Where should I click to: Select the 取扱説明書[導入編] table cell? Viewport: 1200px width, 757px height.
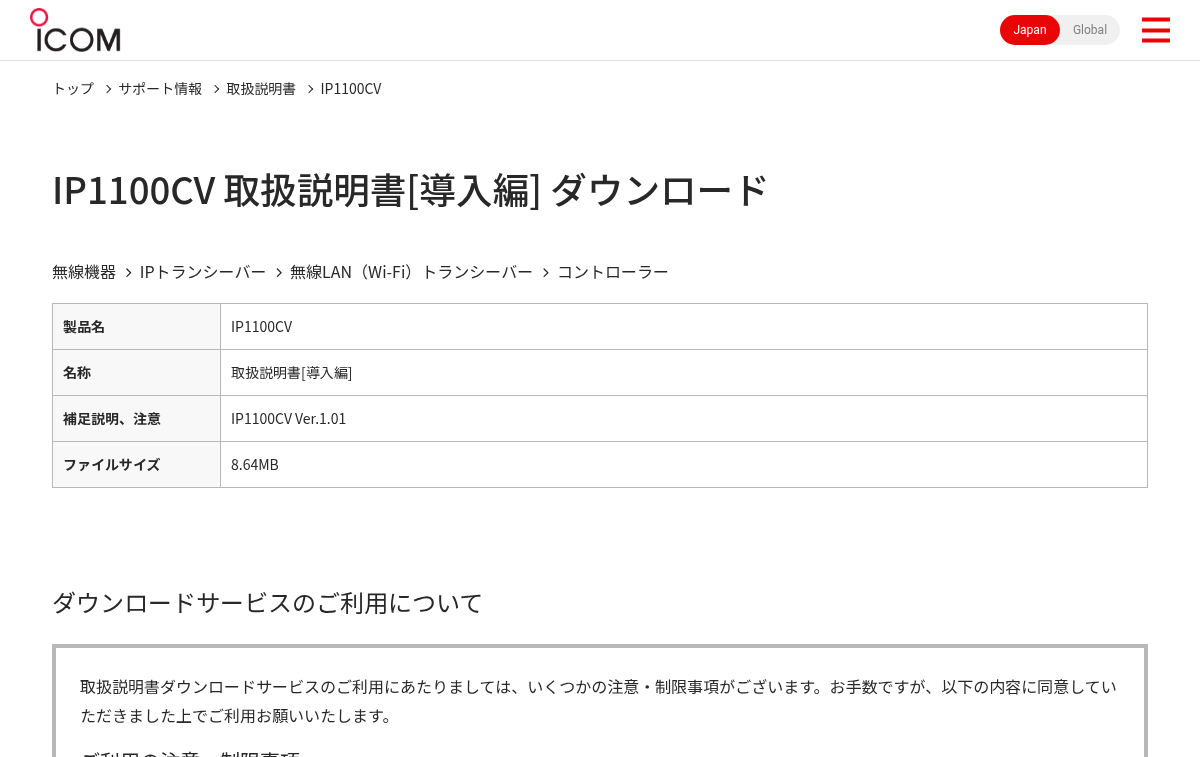pyautogui.click(x=684, y=372)
